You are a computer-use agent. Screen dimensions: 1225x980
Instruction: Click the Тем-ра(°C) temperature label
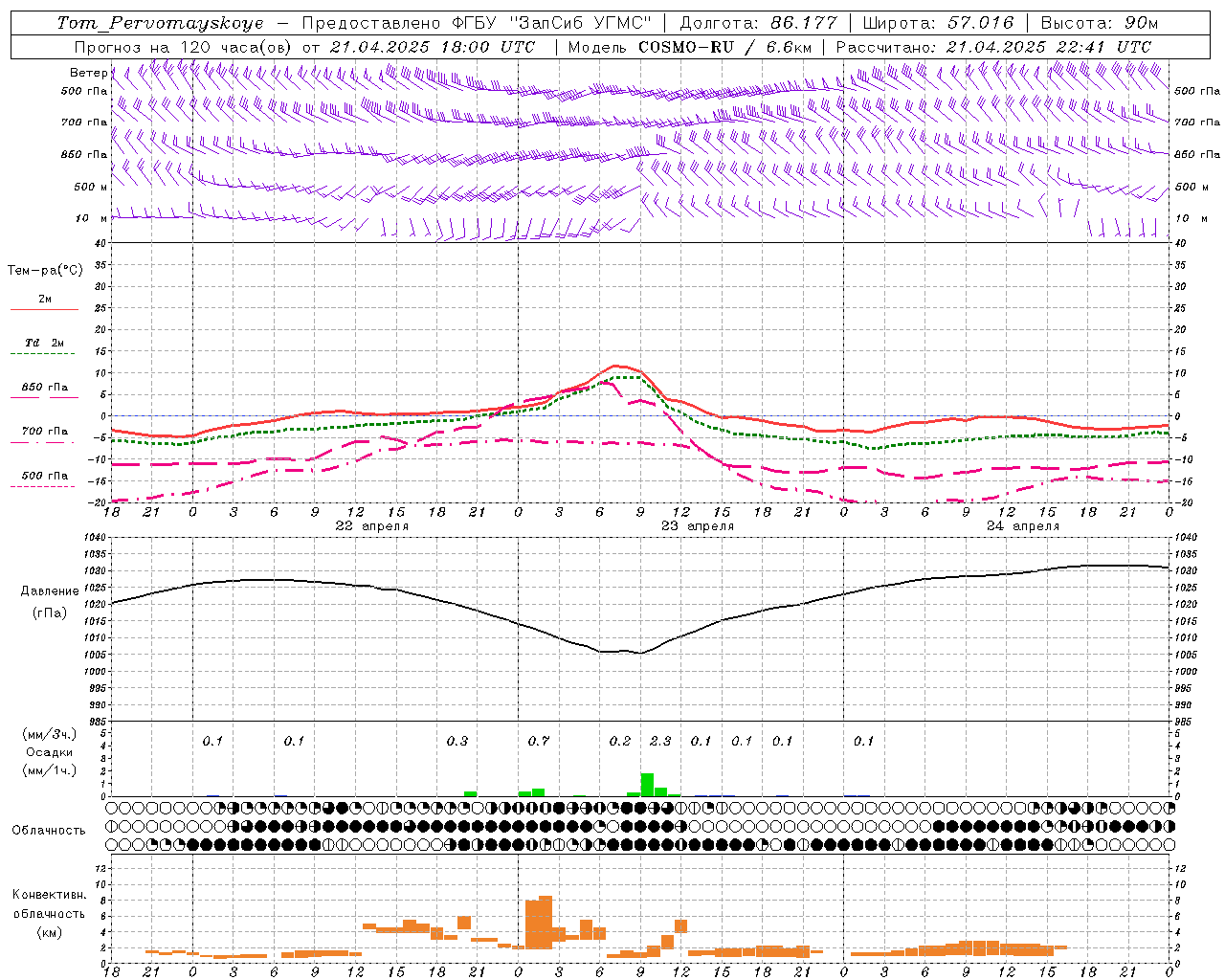tap(45, 271)
